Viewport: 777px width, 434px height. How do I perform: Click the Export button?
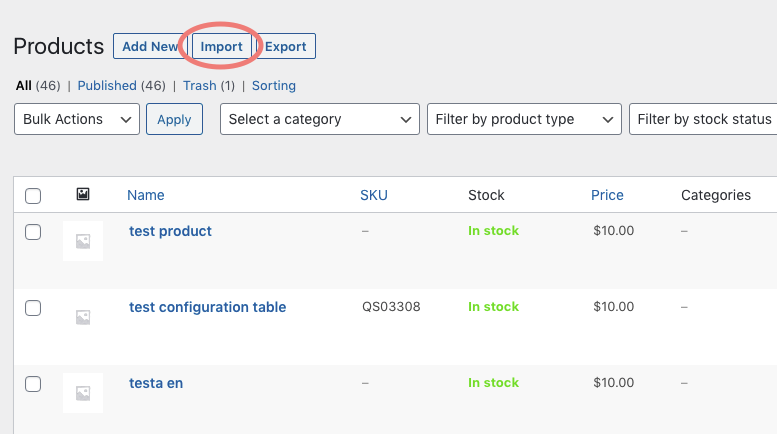coord(285,46)
